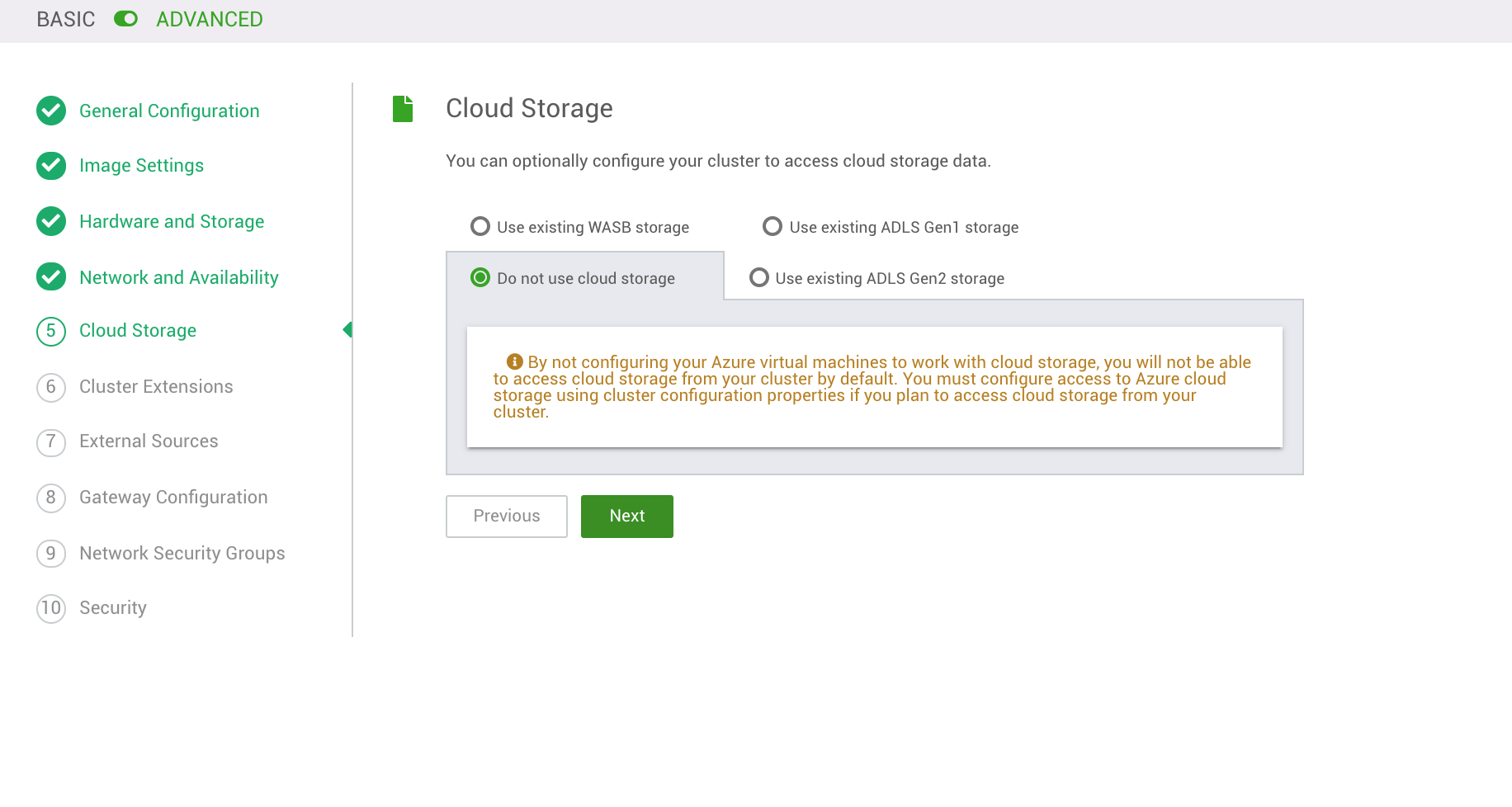Toggle the BASIC/ADVANCED switch
1512x807 pixels.
click(125, 18)
